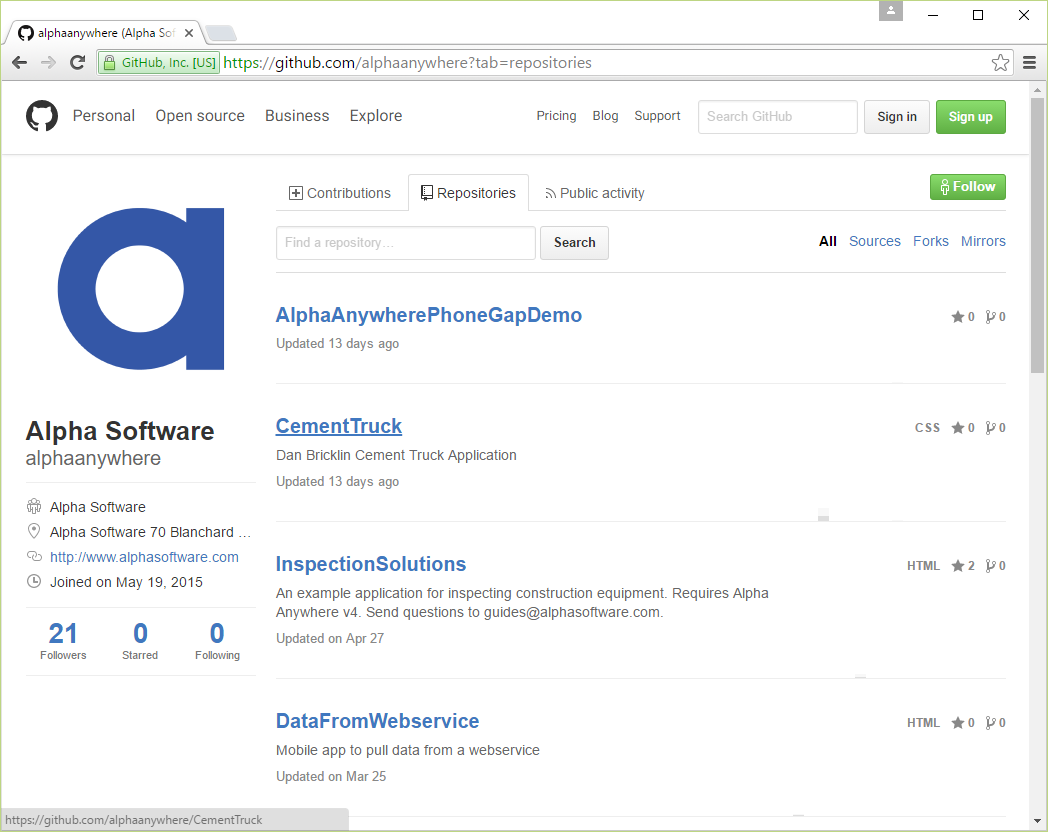The width and height of the screenshot is (1048, 832).
Task: Open Chrome user profile icon
Action: pos(890,11)
